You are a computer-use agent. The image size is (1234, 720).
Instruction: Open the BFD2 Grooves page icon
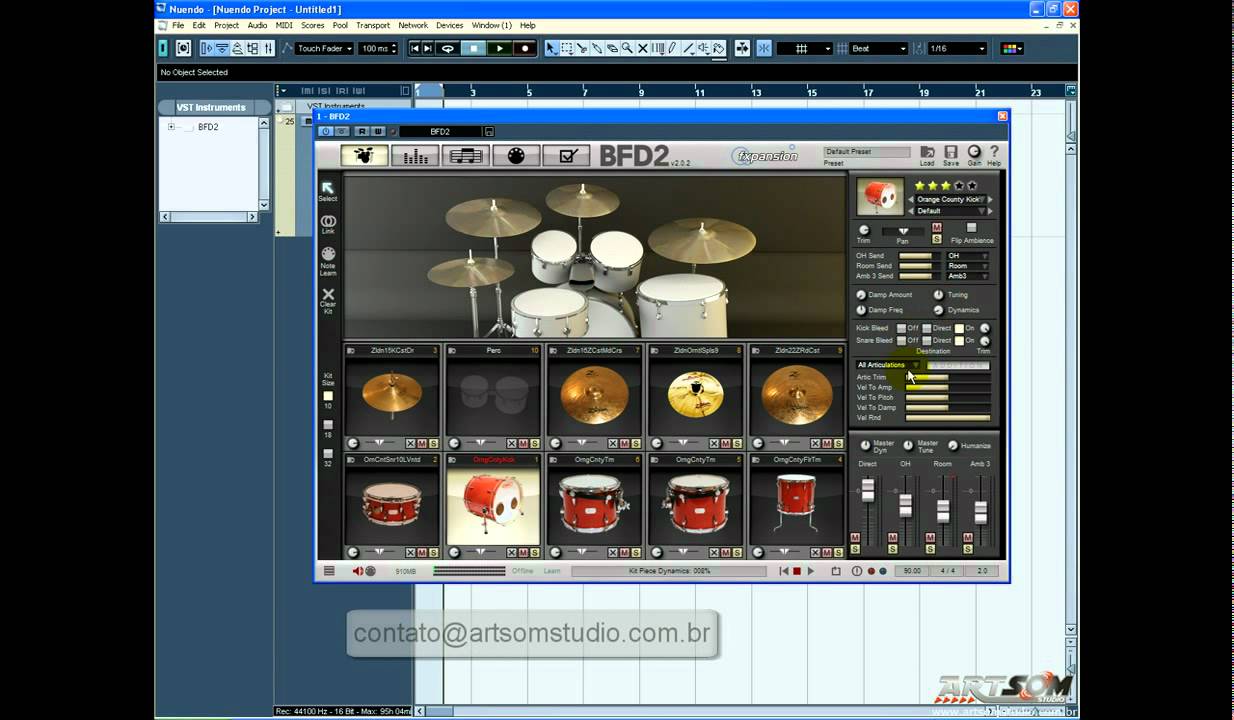coord(465,155)
